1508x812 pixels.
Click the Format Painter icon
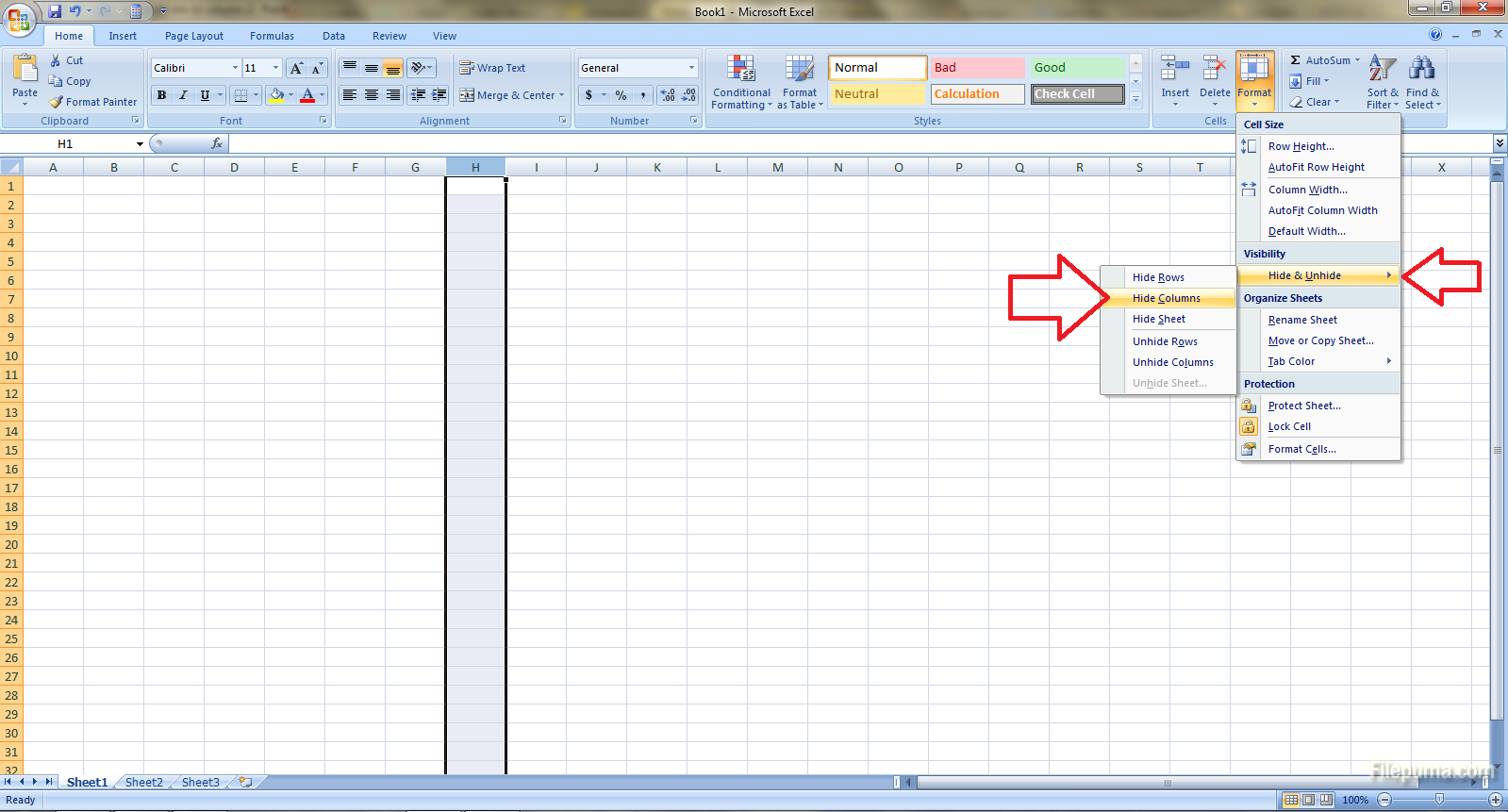(x=57, y=102)
